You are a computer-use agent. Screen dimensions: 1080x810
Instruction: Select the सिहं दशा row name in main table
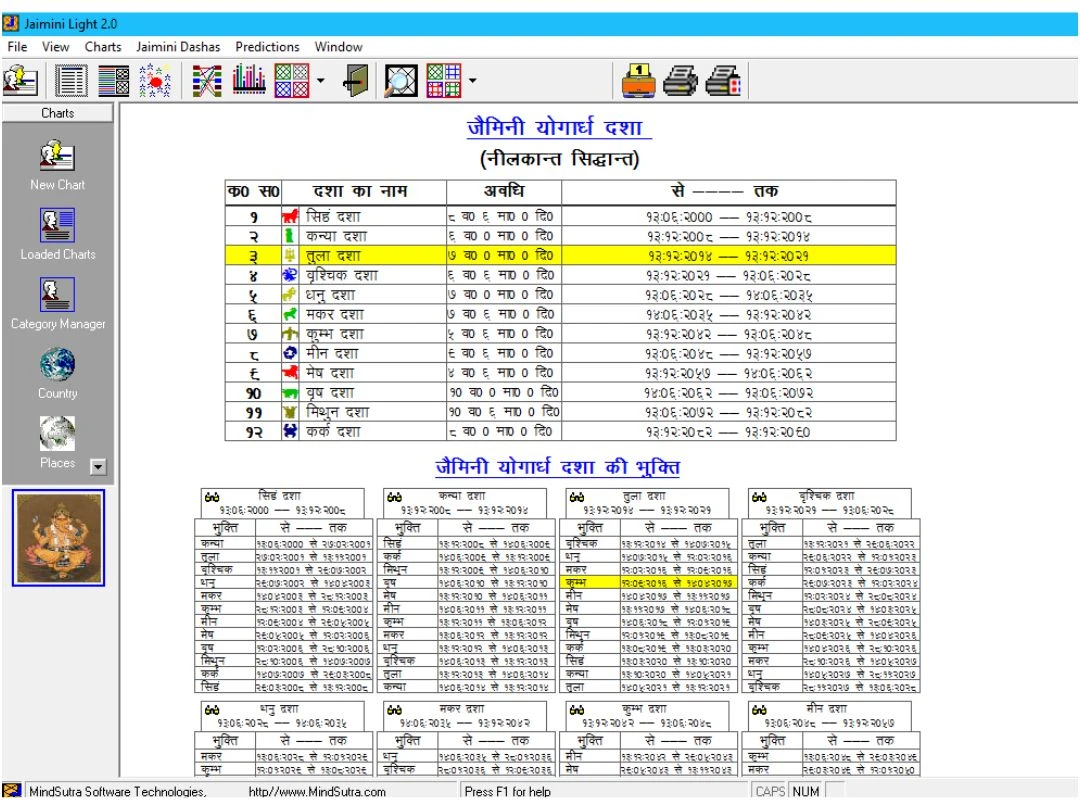[x=333, y=216]
